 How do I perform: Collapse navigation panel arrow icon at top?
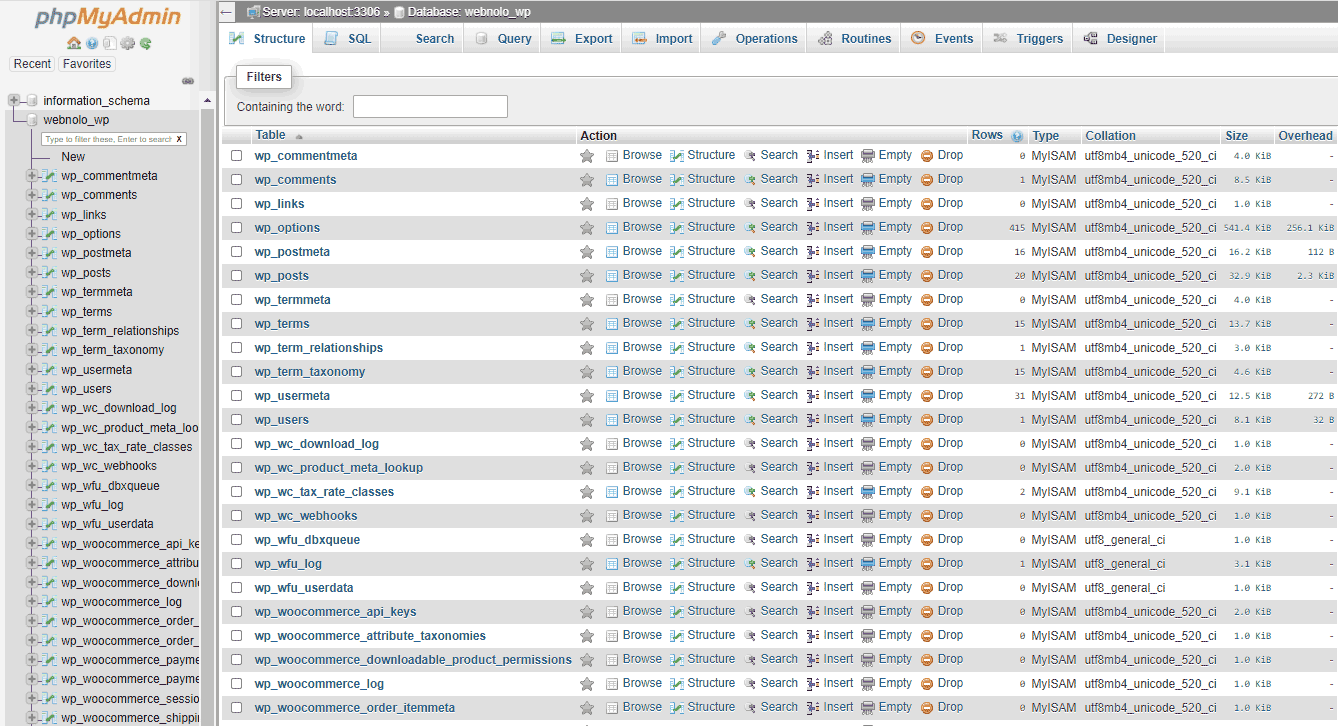(227, 12)
